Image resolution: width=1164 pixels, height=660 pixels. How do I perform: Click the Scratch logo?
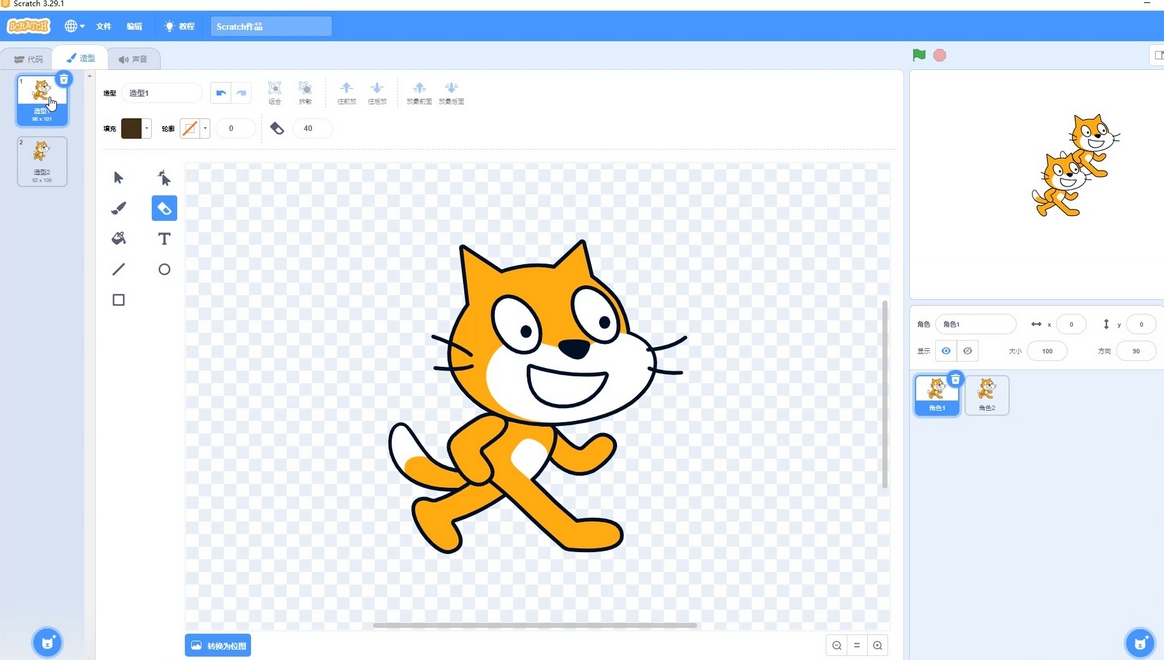pyautogui.click(x=28, y=26)
